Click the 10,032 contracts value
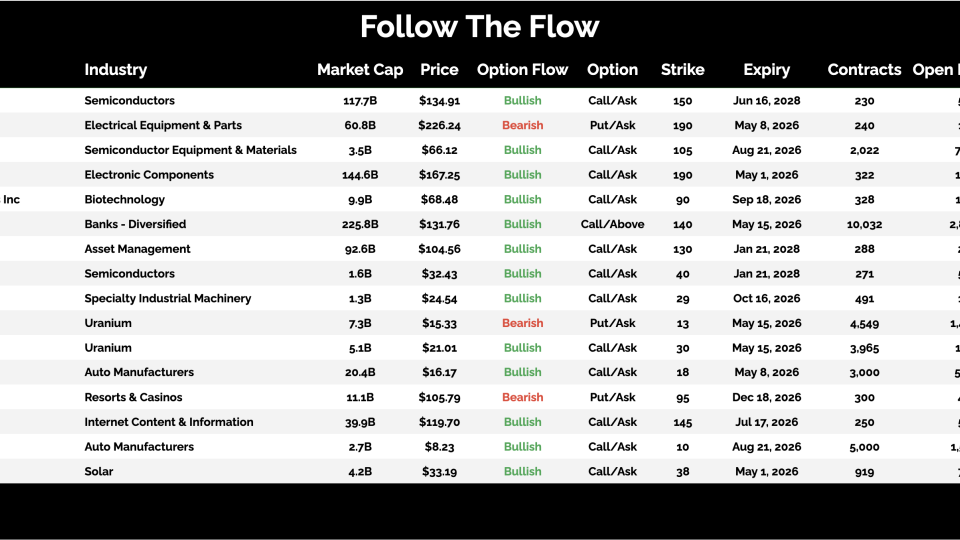The height and width of the screenshot is (540, 960). 864,225
